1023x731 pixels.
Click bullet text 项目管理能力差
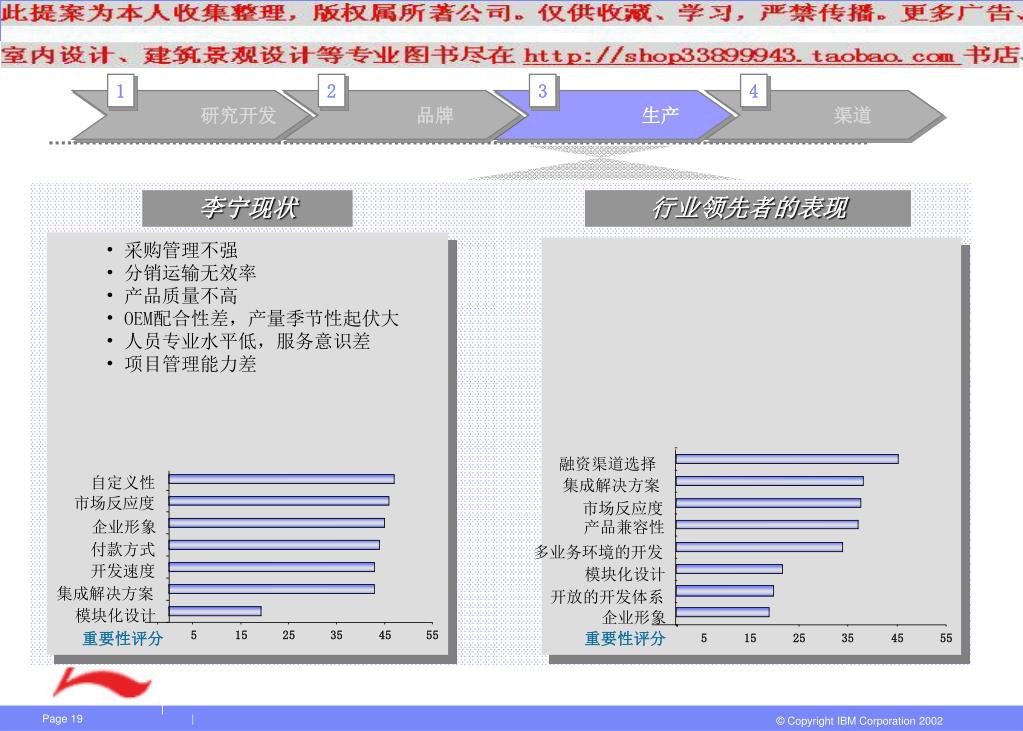pos(190,364)
